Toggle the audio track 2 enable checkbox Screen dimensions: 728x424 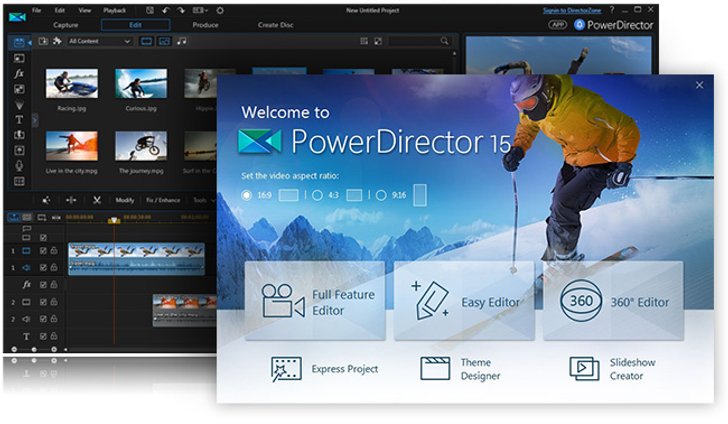(x=43, y=319)
